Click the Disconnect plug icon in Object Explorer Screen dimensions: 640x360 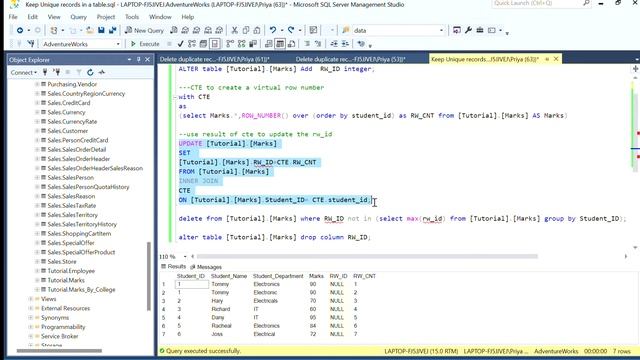coord(57,72)
